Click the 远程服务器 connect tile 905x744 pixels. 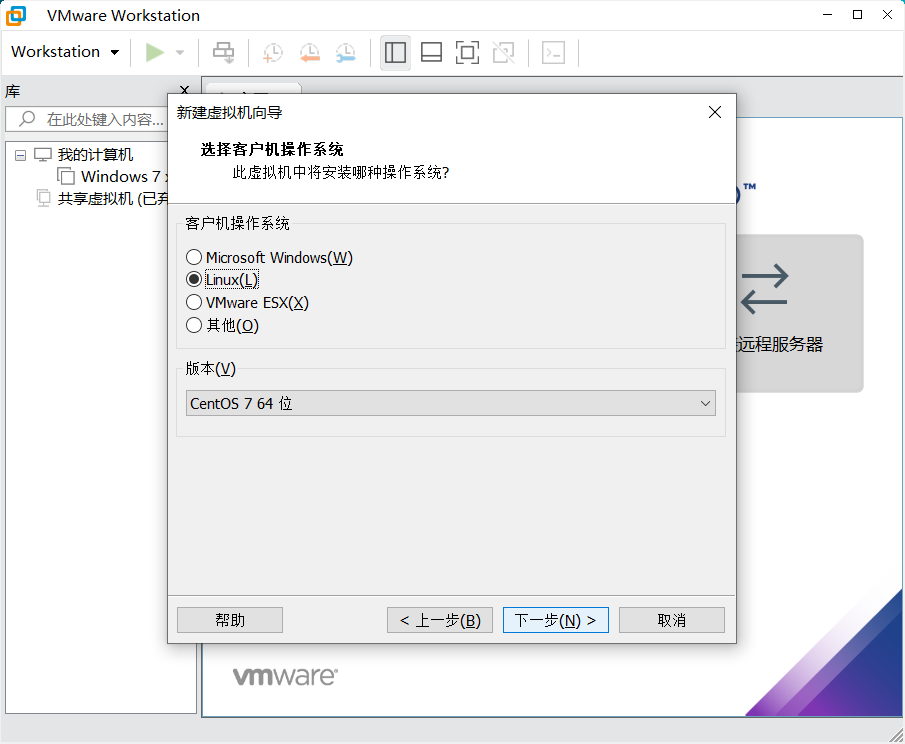800,313
